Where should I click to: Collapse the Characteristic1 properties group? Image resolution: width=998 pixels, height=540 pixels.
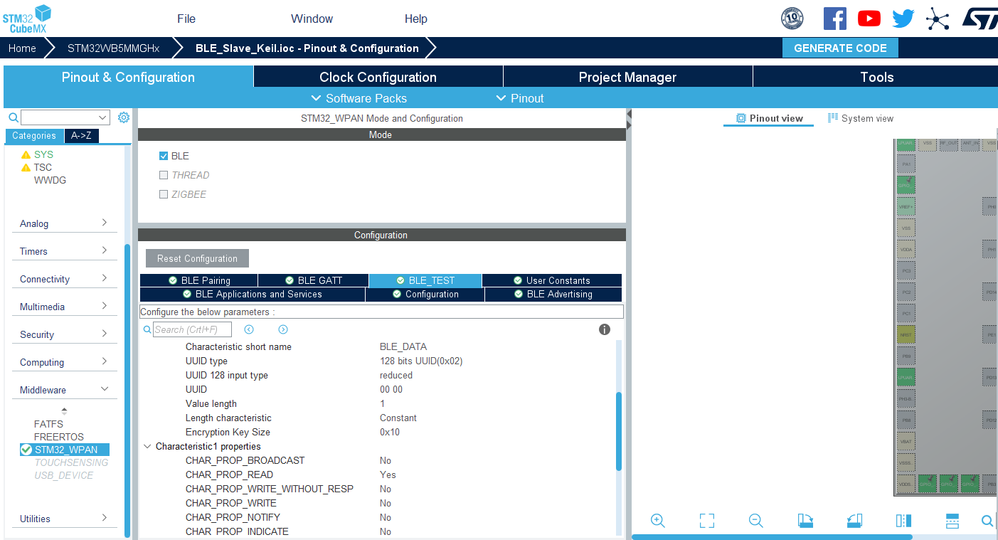[x=148, y=446]
